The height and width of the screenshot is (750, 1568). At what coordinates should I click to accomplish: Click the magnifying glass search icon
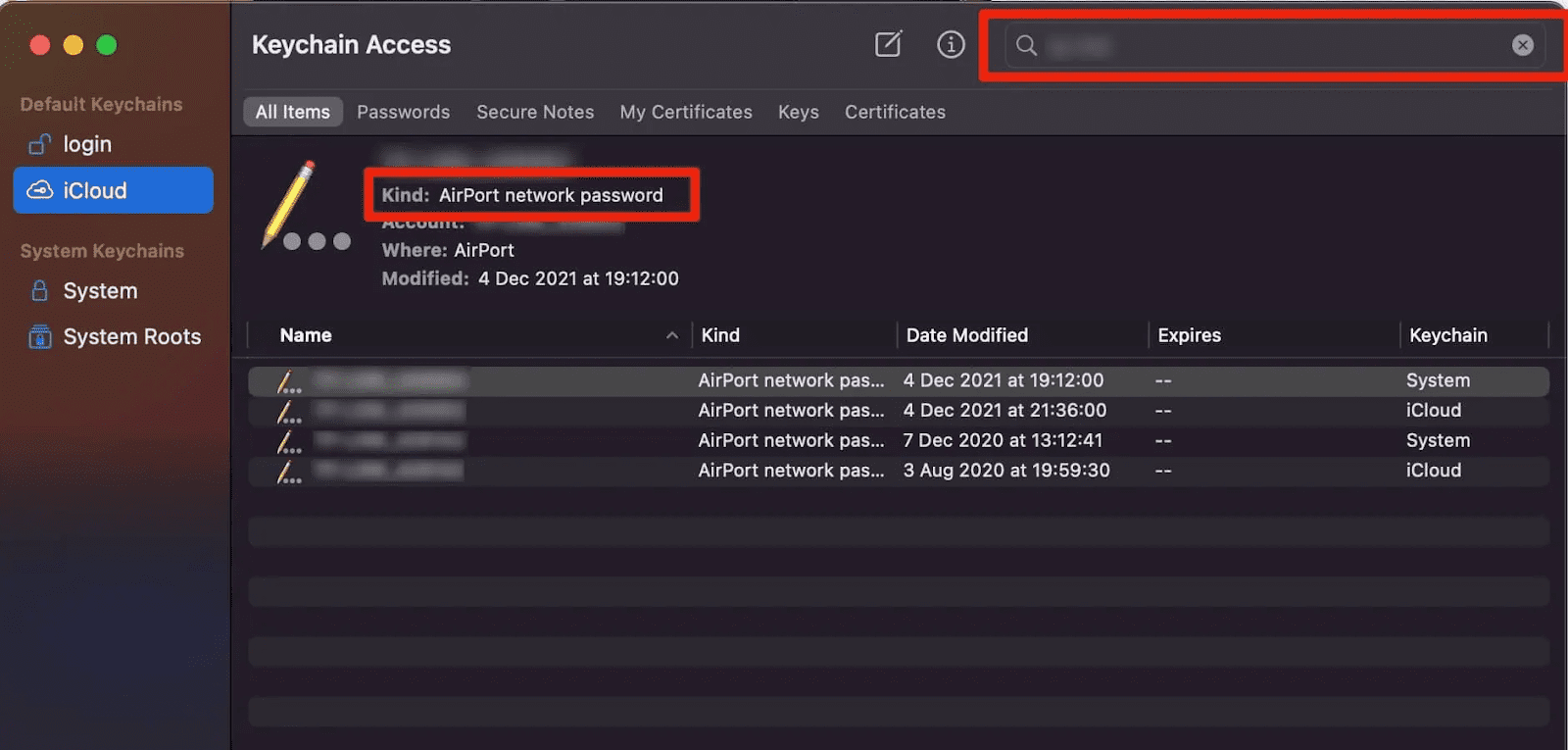click(1026, 45)
